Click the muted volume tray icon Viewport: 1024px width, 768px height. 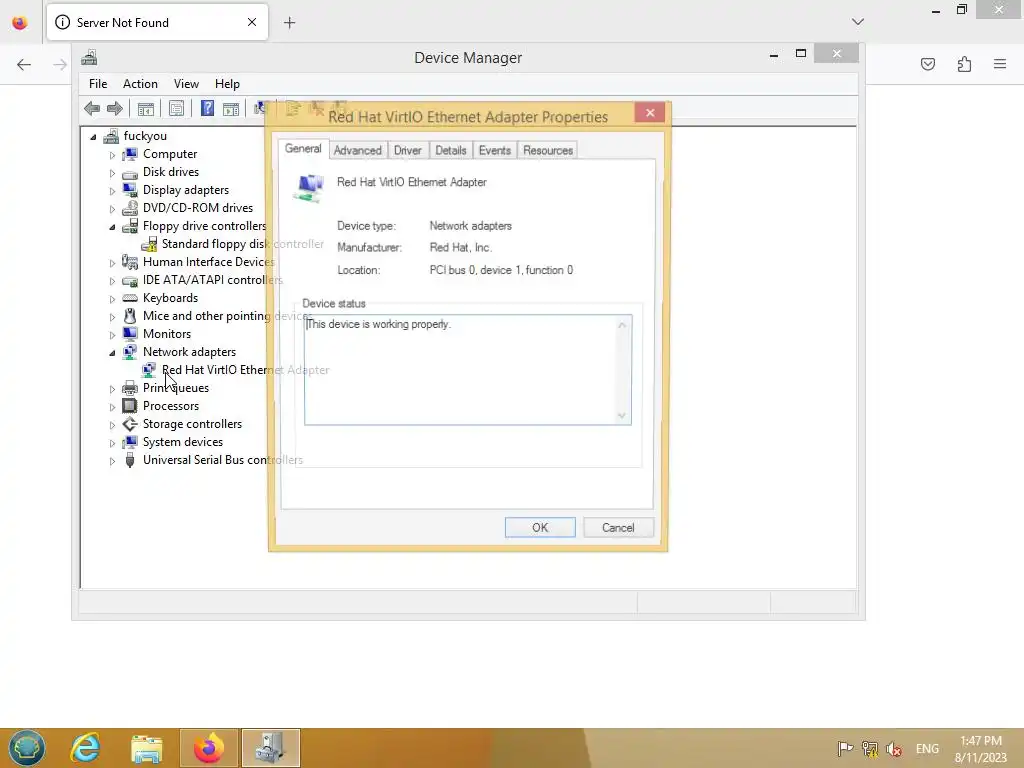click(x=894, y=748)
